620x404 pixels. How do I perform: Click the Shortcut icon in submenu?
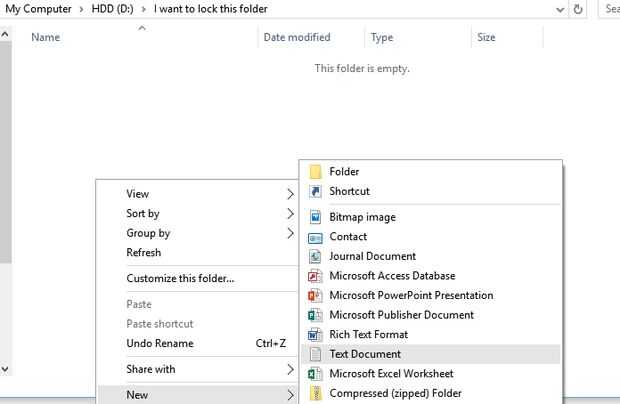click(x=315, y=191)
